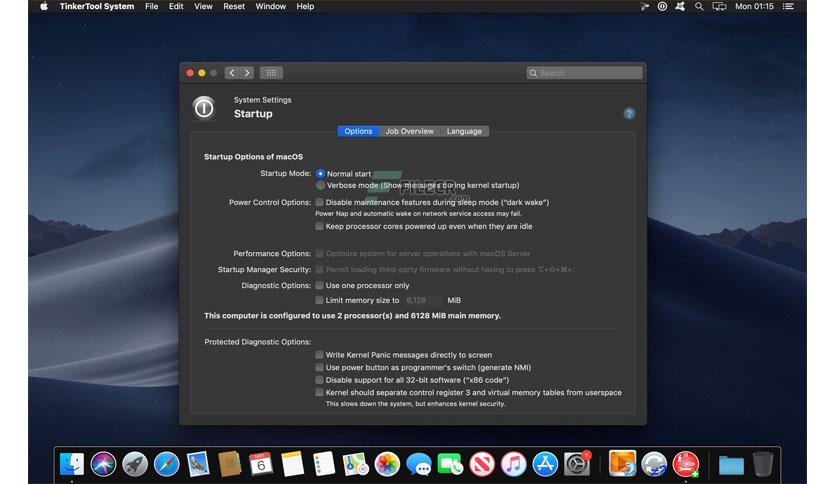836x484 pixels.
Task: Open Finder from the dock
Action: point(72,464)
